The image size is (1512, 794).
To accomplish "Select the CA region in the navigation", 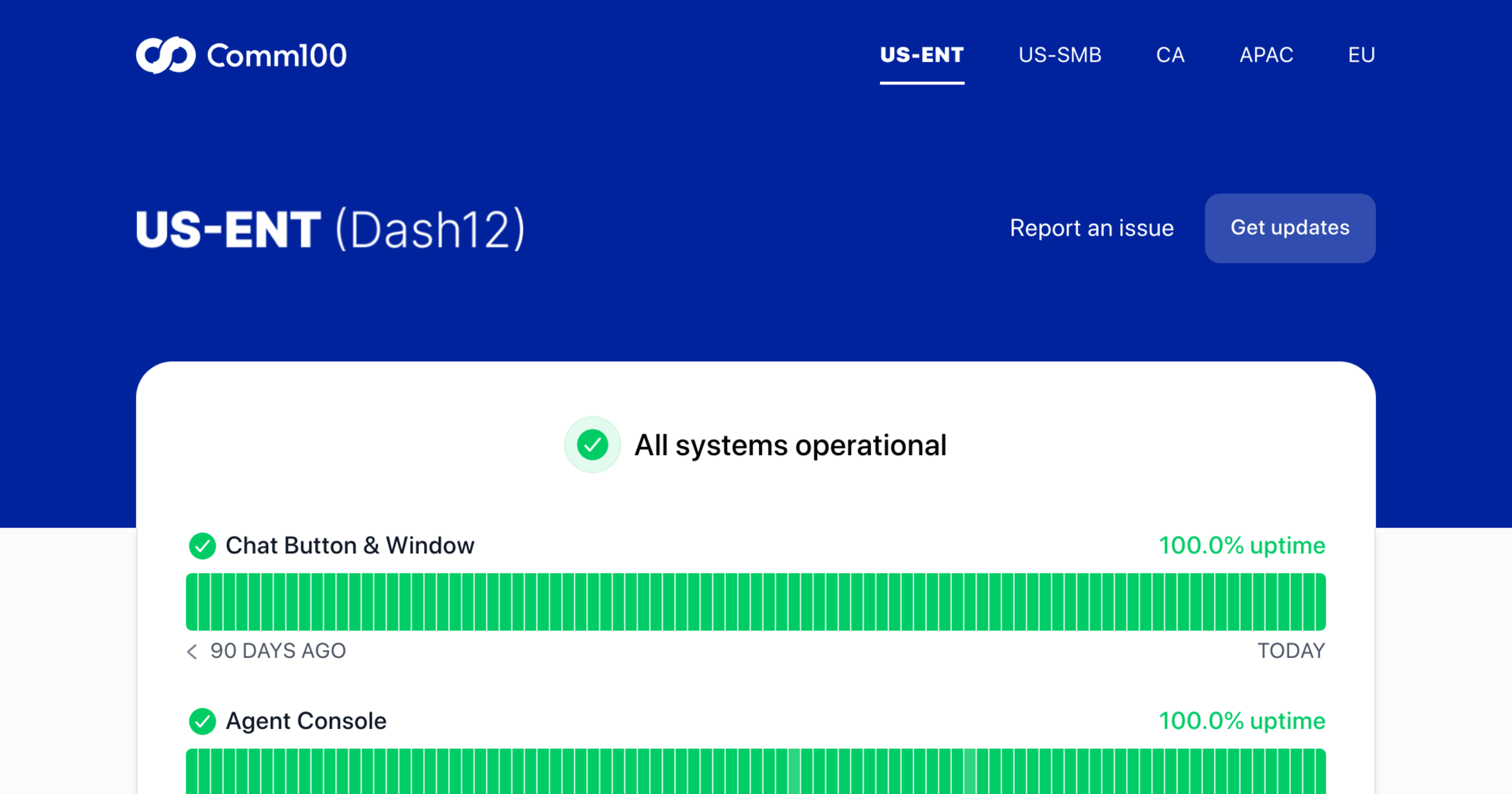I will pos(1171,55).
